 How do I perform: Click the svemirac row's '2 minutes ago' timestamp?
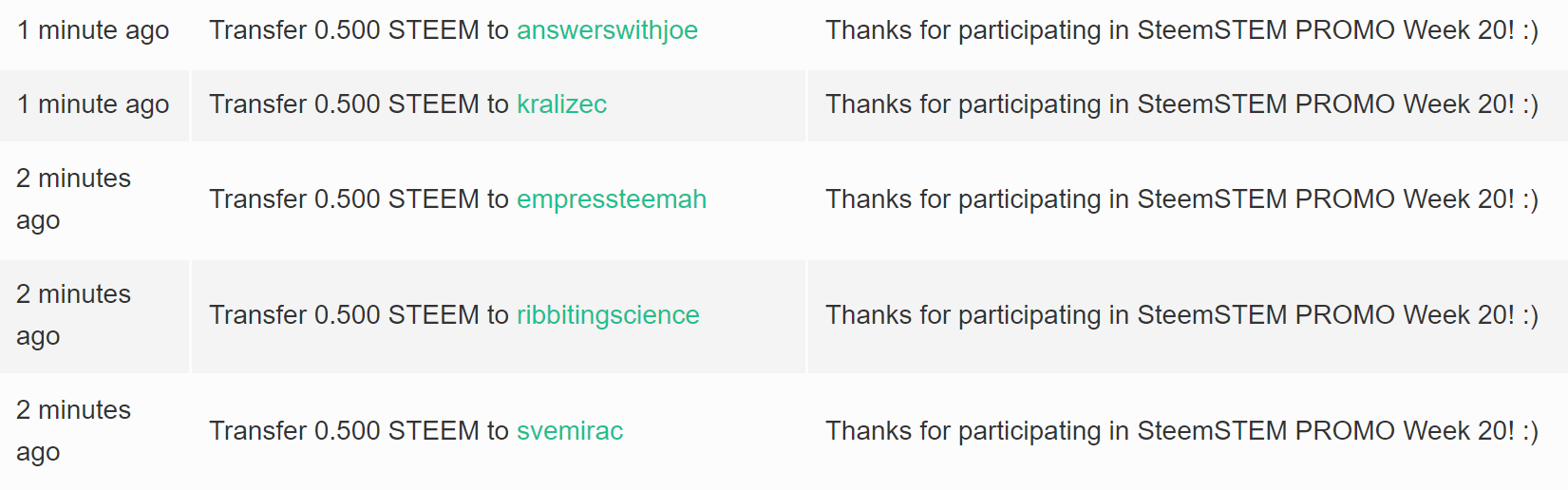73,431
